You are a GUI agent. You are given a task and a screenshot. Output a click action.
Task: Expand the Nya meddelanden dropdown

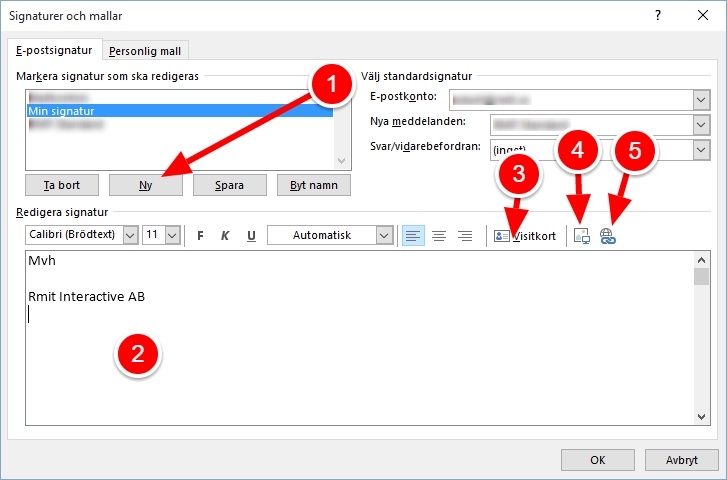[x=701, y=125]
